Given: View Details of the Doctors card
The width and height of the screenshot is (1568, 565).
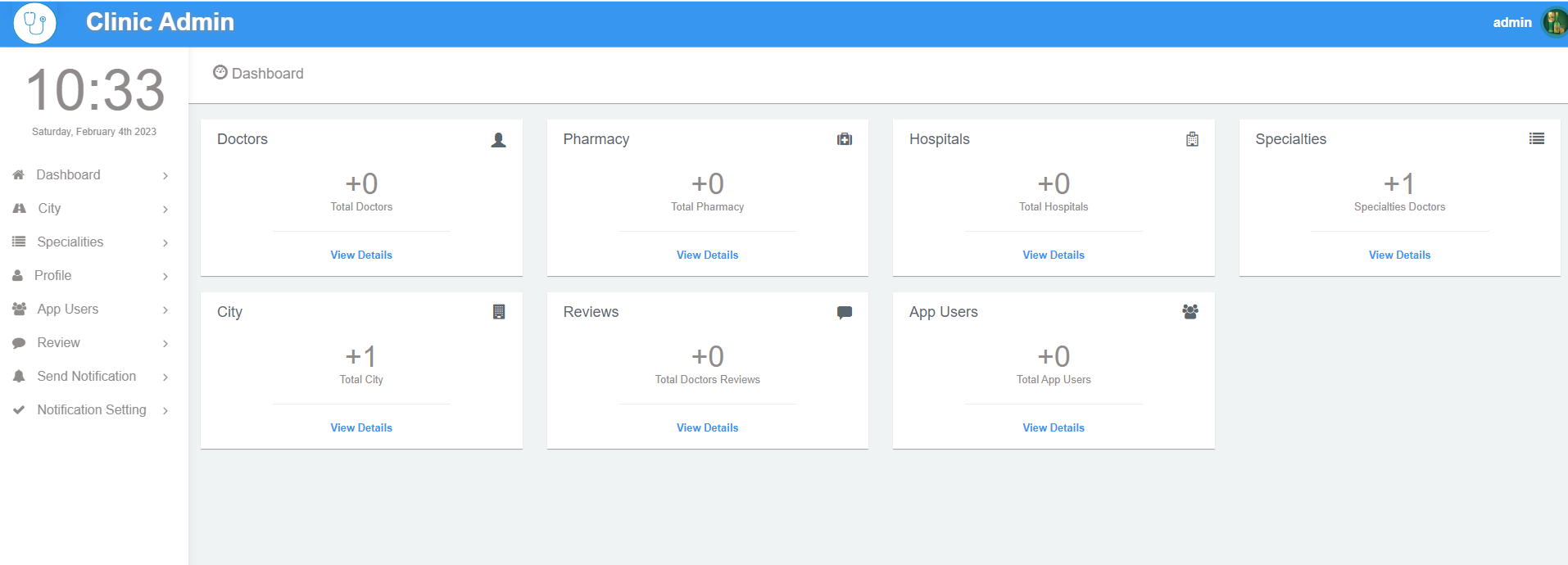Looking at the screenshot, I should pos(361,255).
